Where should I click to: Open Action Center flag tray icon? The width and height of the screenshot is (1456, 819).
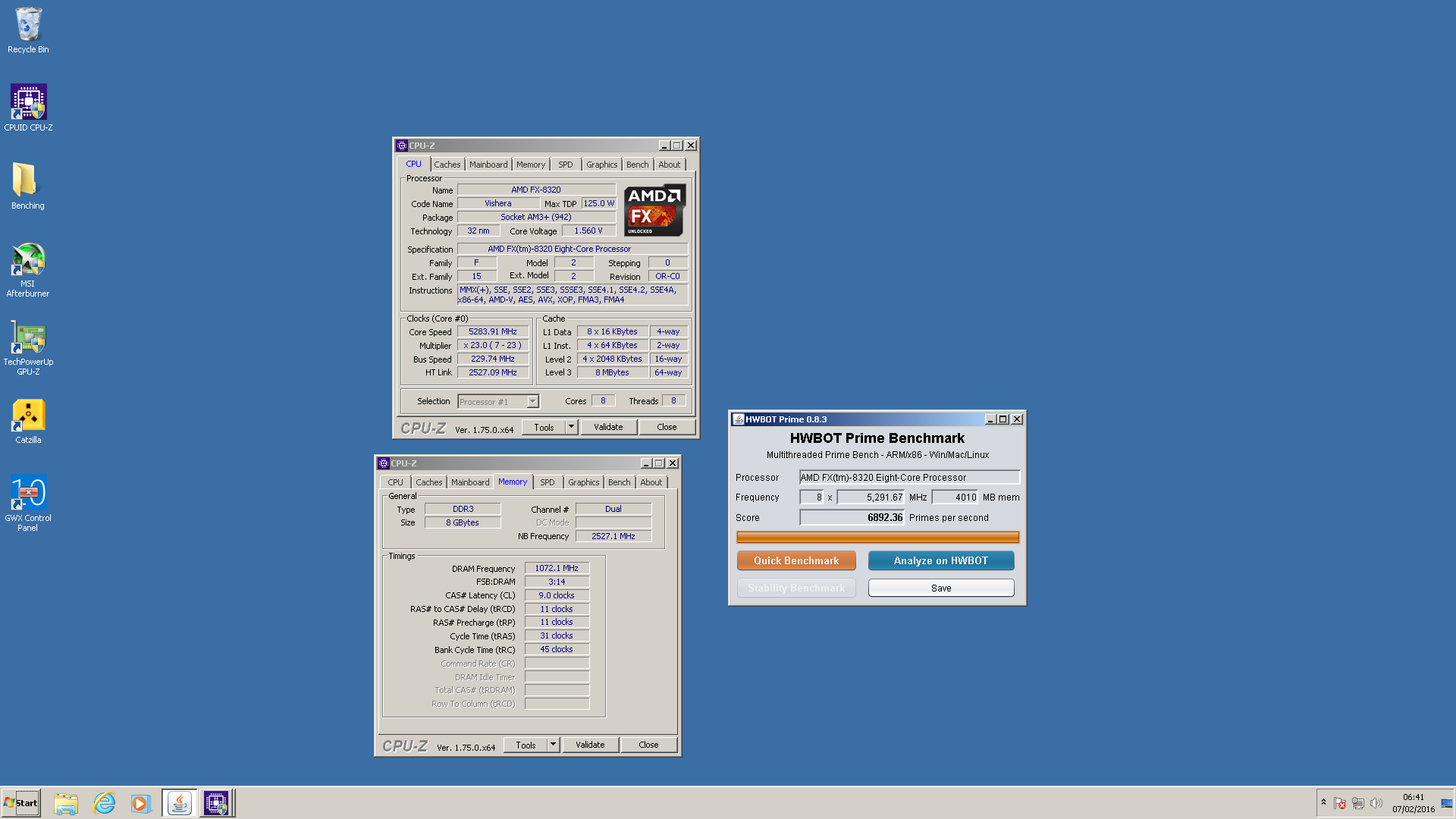coord(1340,803)
